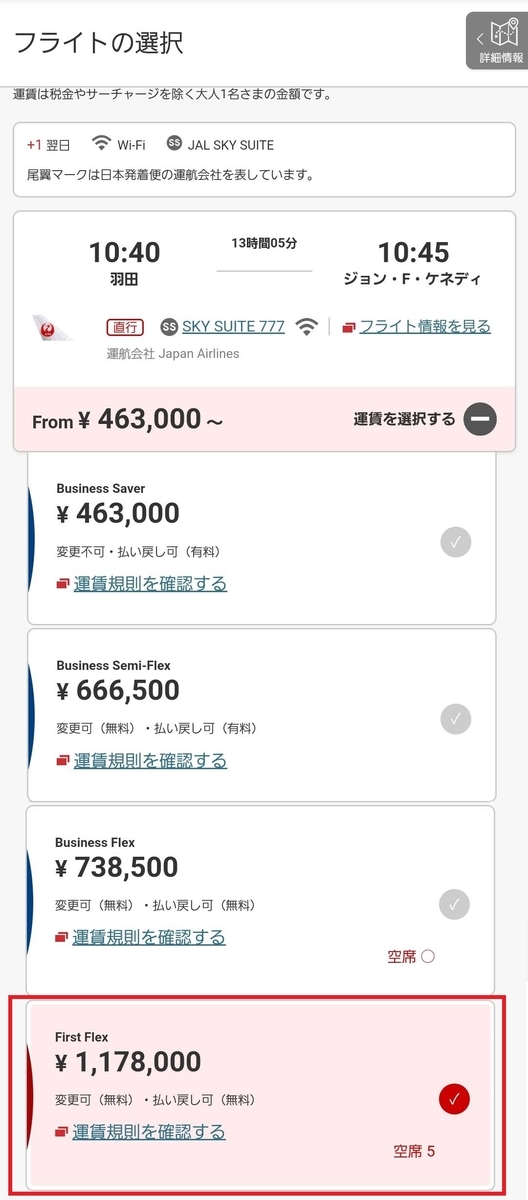Click the Wi-Fi legend icon

(x=101, y=143)
